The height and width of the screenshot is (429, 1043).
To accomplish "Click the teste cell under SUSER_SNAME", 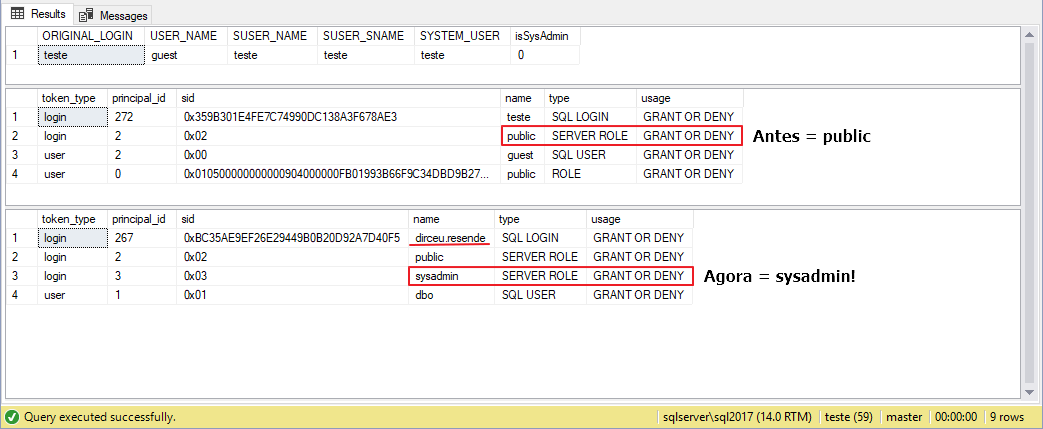I will pyautogui.click(x=365, y=55).
